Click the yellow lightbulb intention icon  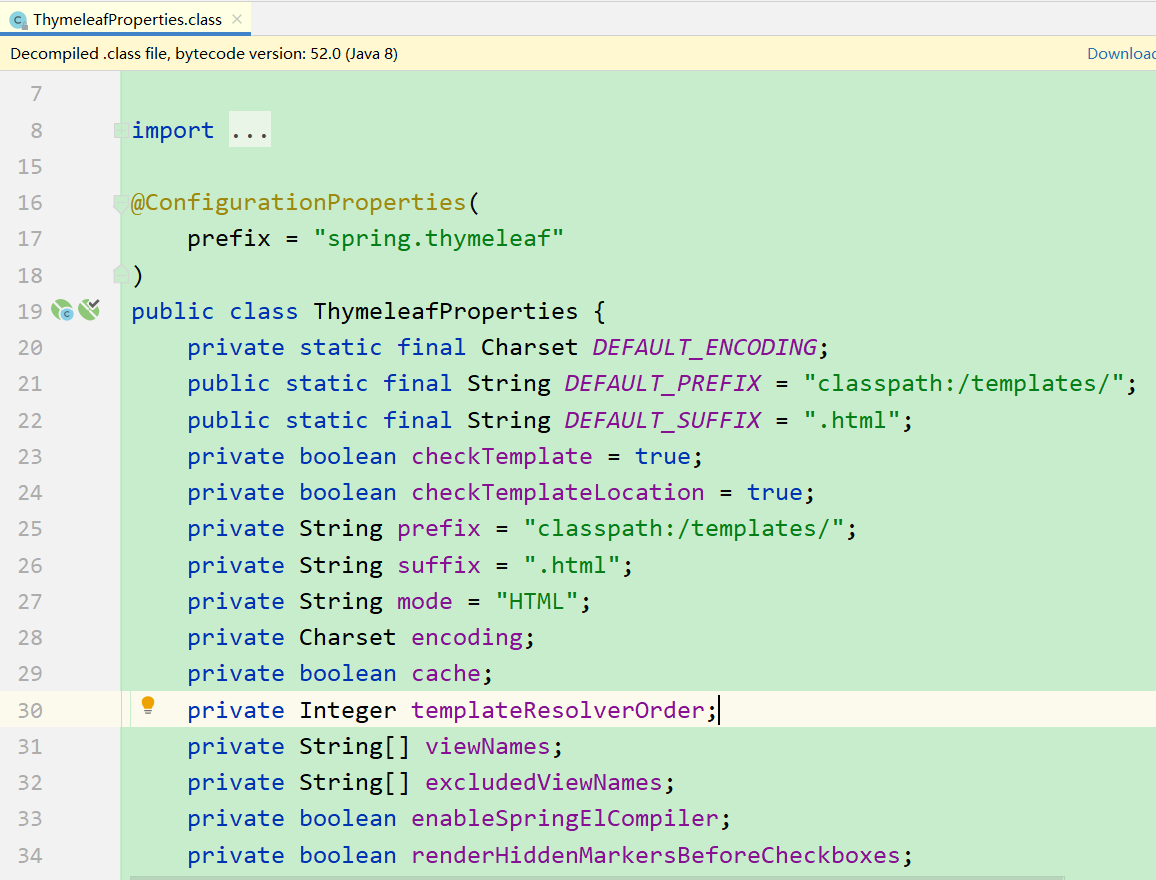(x=148, y=706)
